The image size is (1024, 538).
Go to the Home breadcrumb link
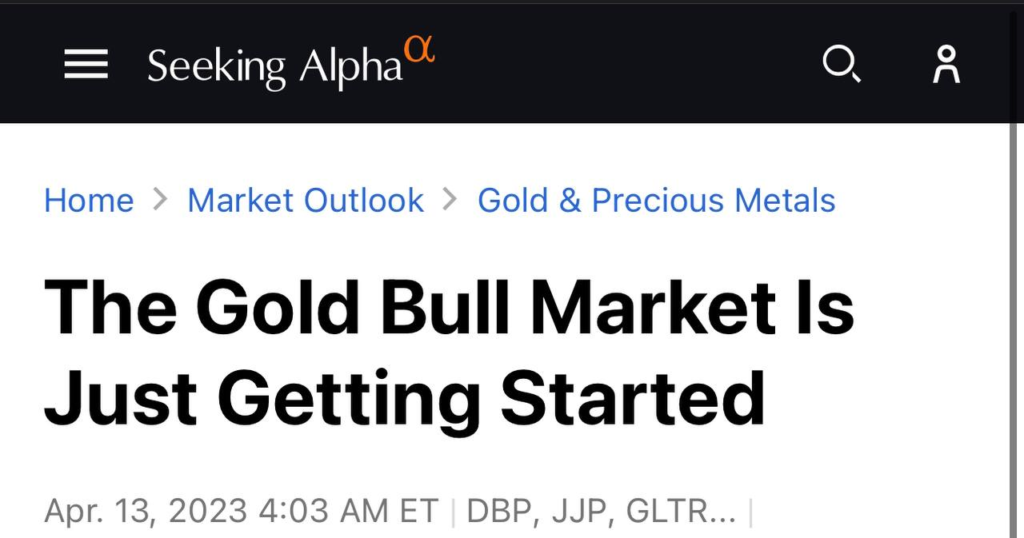click(89, 200)
